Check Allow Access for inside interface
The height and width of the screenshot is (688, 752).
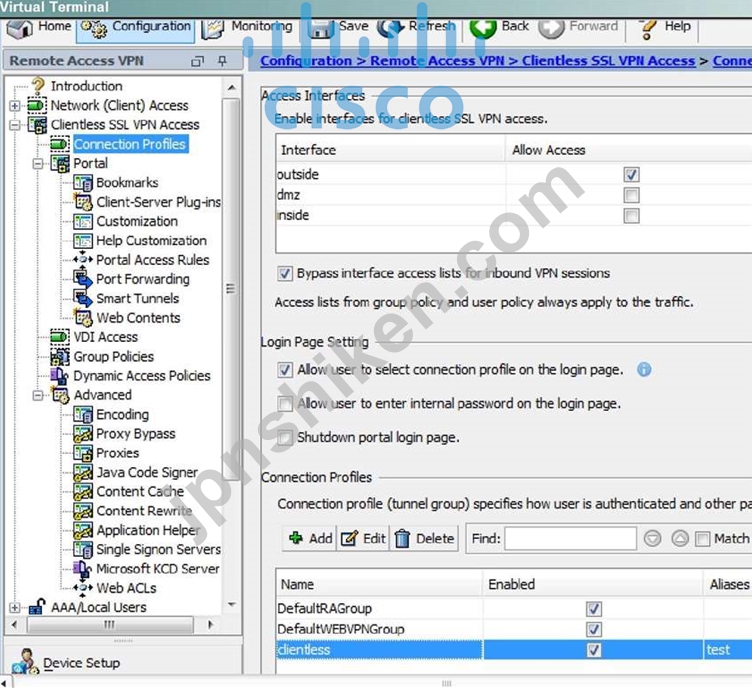coord(631,216)
